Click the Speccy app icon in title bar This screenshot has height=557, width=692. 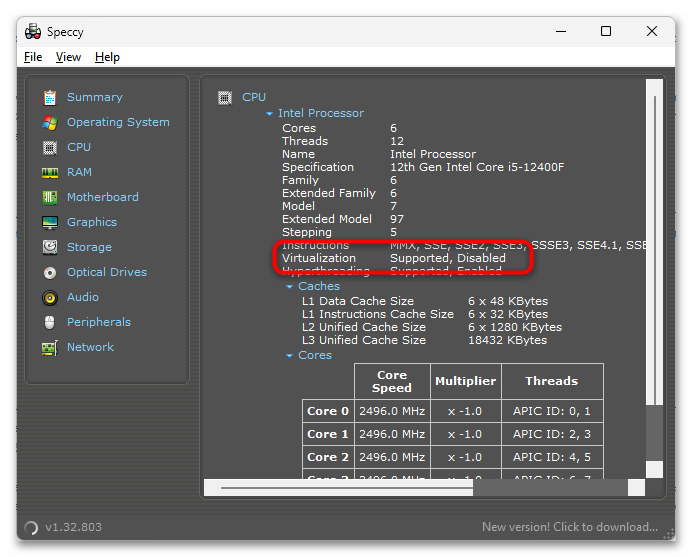coord(33,31)
